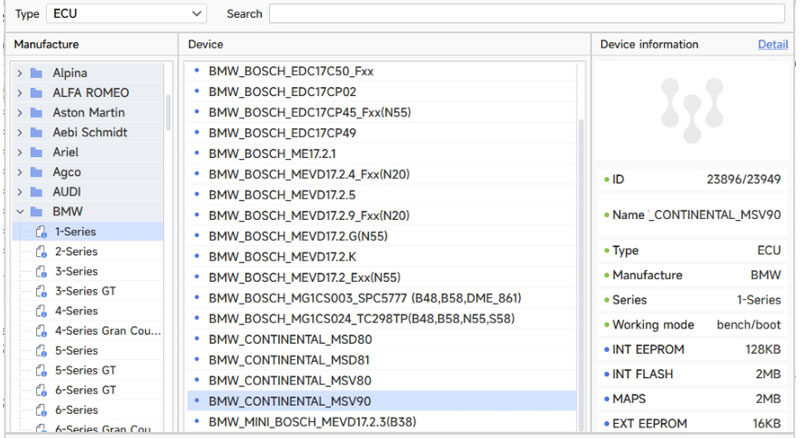Click the 3-Series GT model icon

[41, 291]
